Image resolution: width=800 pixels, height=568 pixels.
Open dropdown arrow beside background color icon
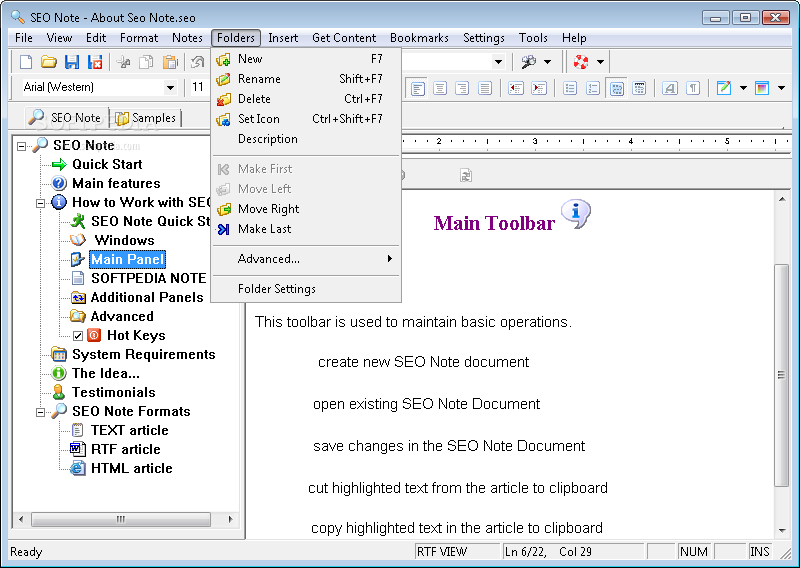click(x=781, y=88)
